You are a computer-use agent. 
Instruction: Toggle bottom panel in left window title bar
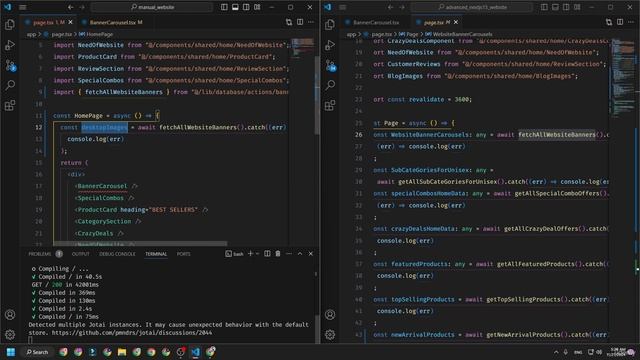235,7
